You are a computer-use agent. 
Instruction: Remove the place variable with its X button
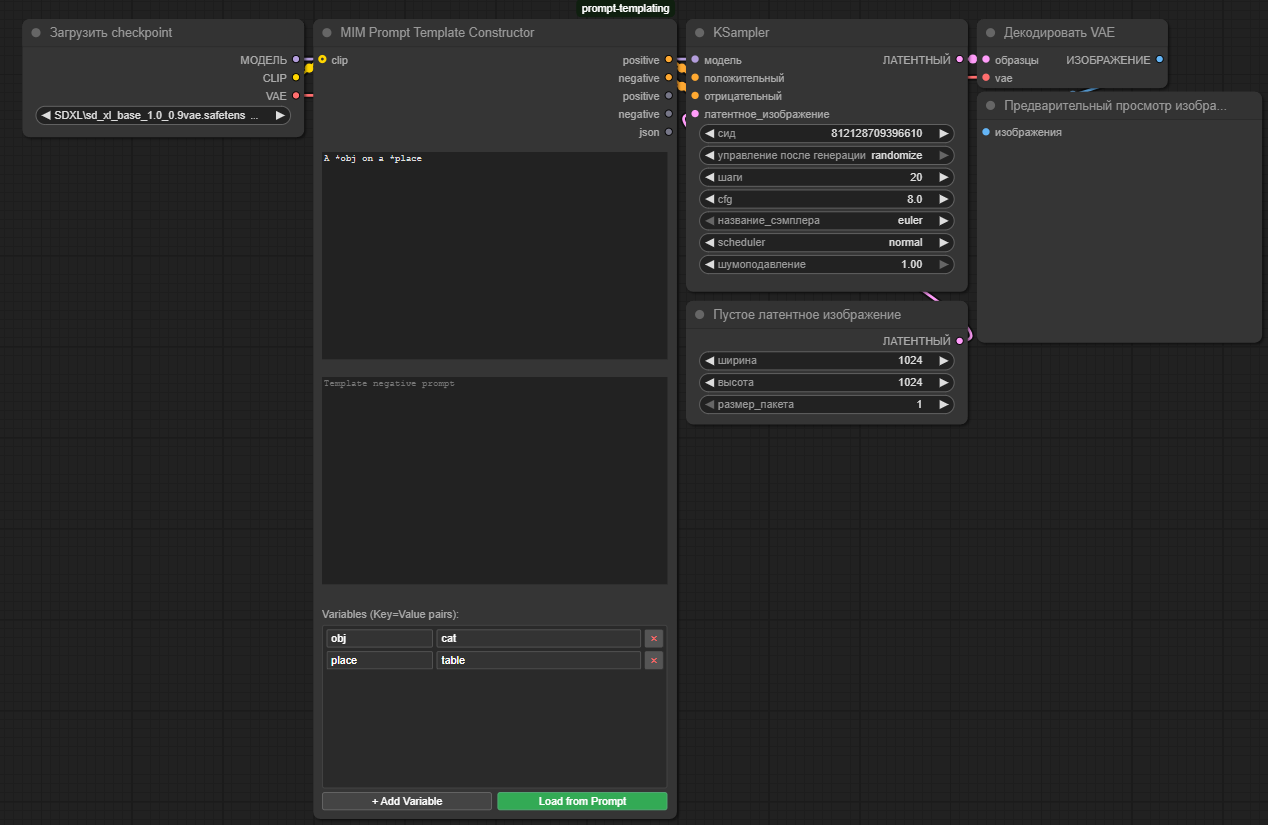click(653, 660)
